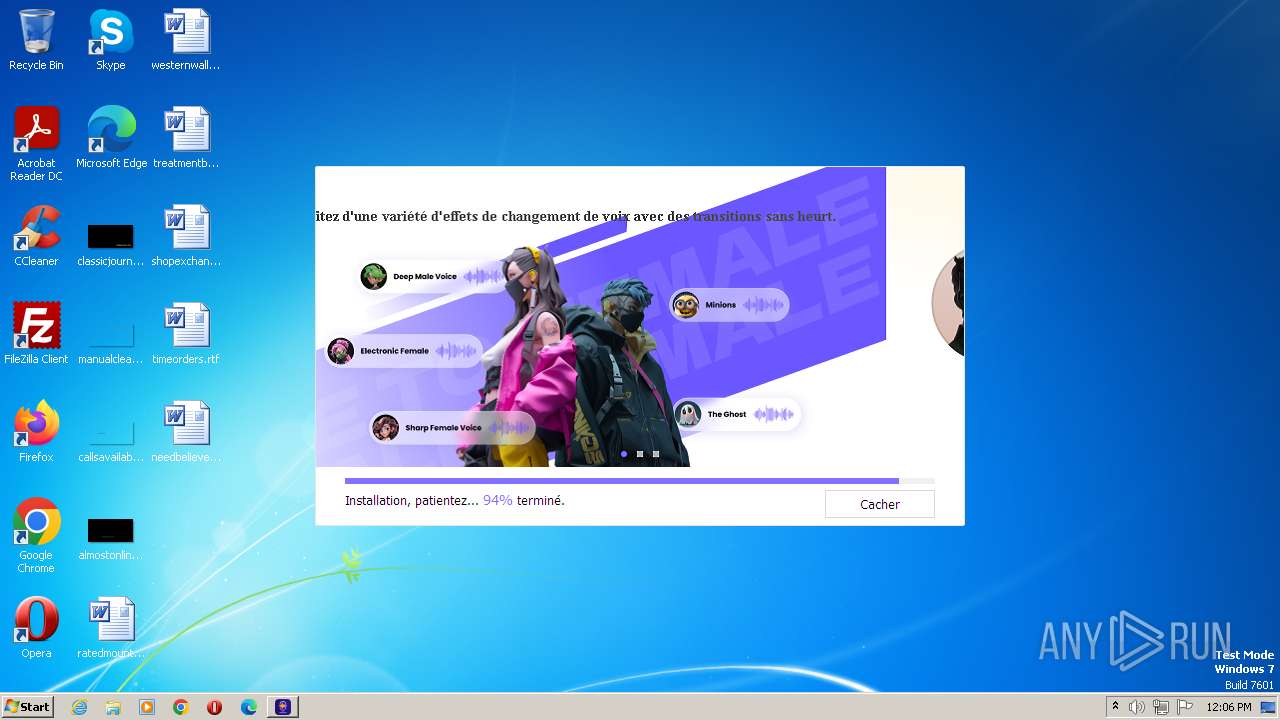
Task: Select the Skype desktop shortcut
Action: click(110, 40)
